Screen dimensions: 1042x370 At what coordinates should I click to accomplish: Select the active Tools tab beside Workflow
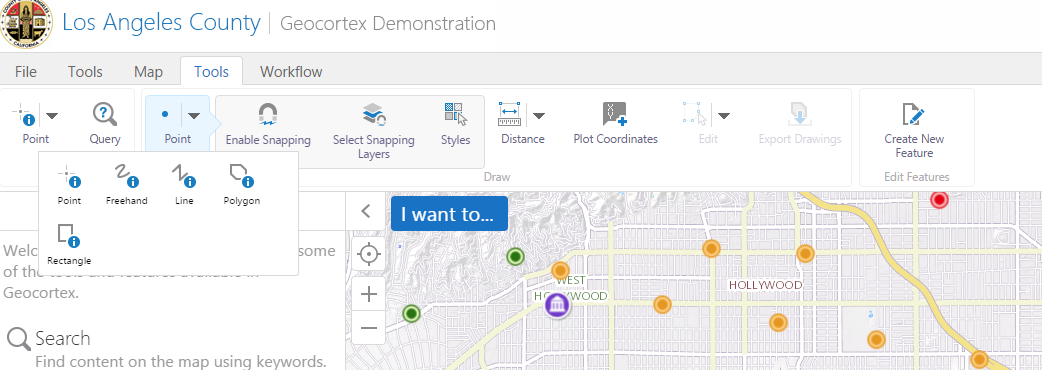tap(211, 72)
